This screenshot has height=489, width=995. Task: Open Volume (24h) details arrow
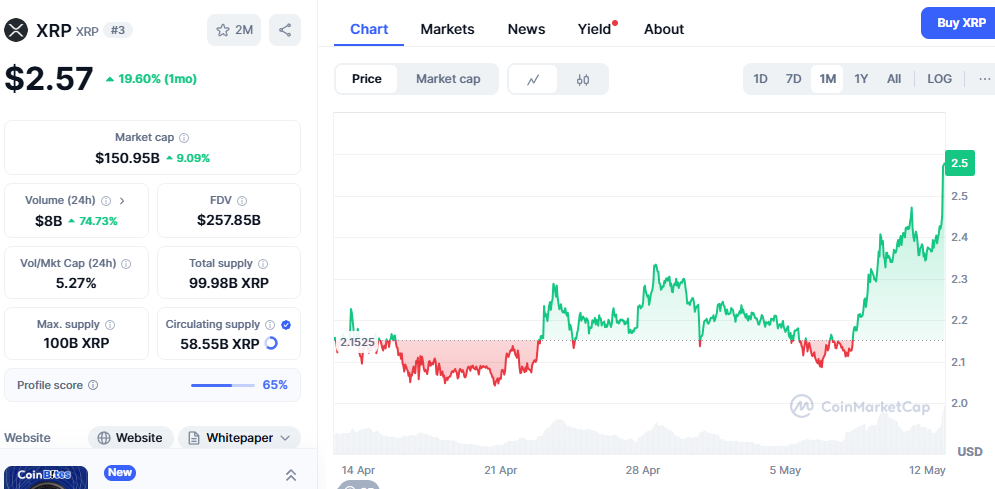(x=122, y=200)
